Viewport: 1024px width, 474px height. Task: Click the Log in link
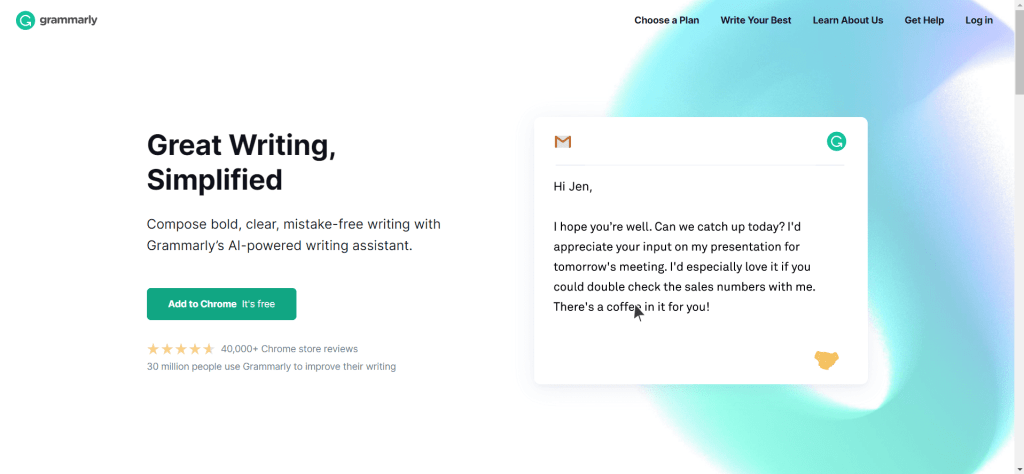pyautogui.click(x=979, y=20)
